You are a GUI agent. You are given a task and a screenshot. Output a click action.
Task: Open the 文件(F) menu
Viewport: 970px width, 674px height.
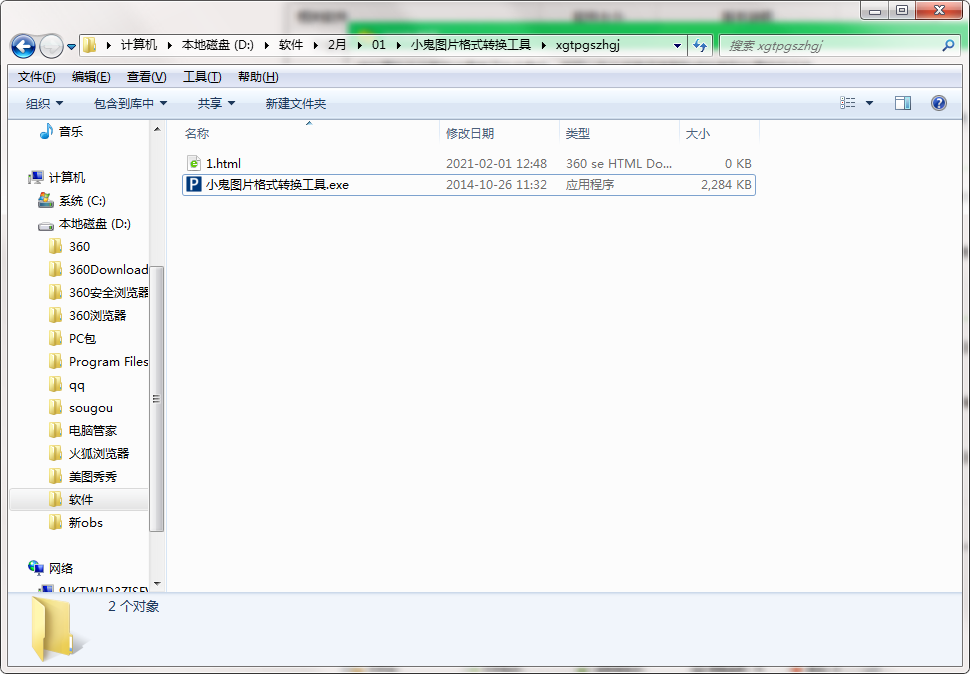[x=36, y=77]
